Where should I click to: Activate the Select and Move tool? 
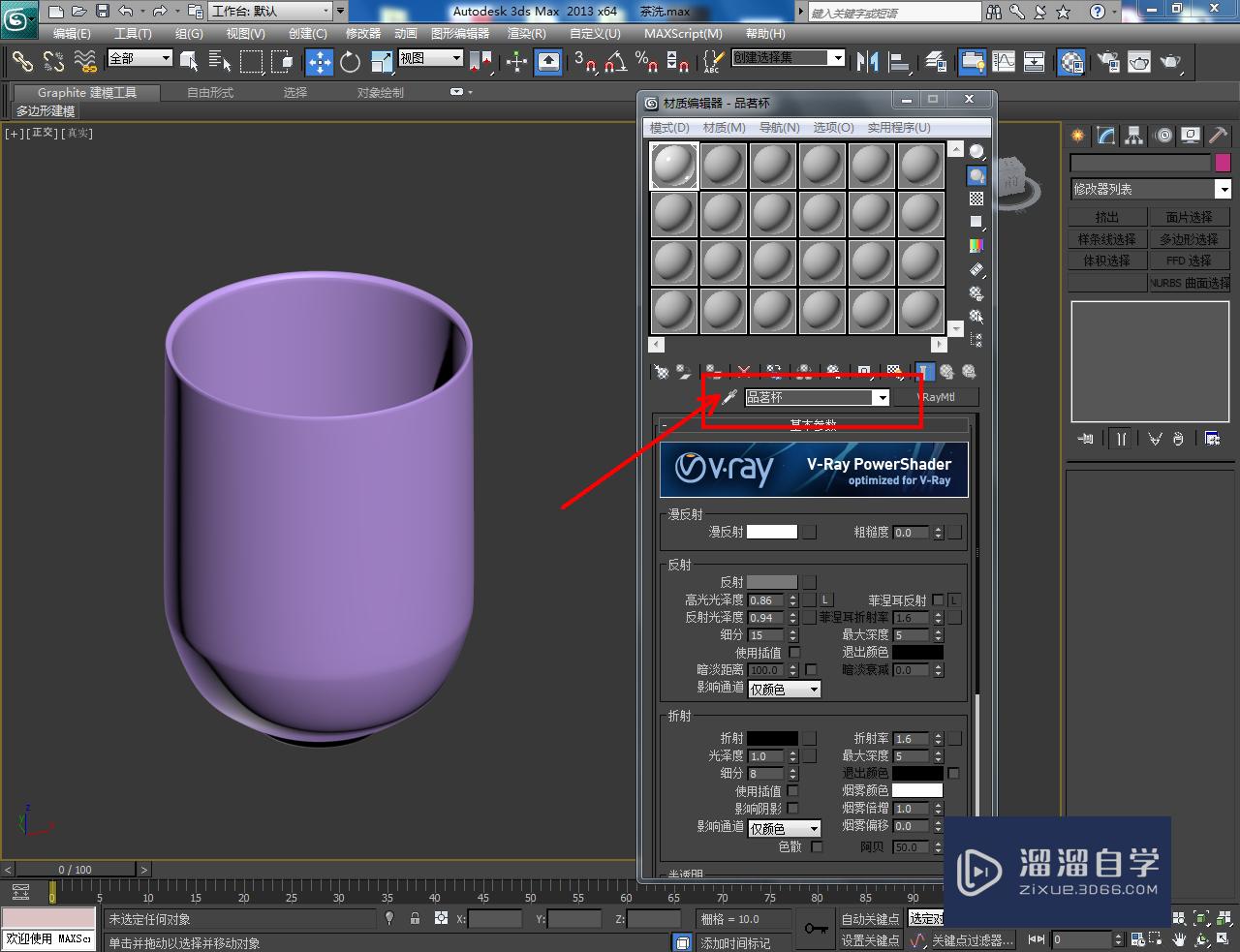[320, 62]
